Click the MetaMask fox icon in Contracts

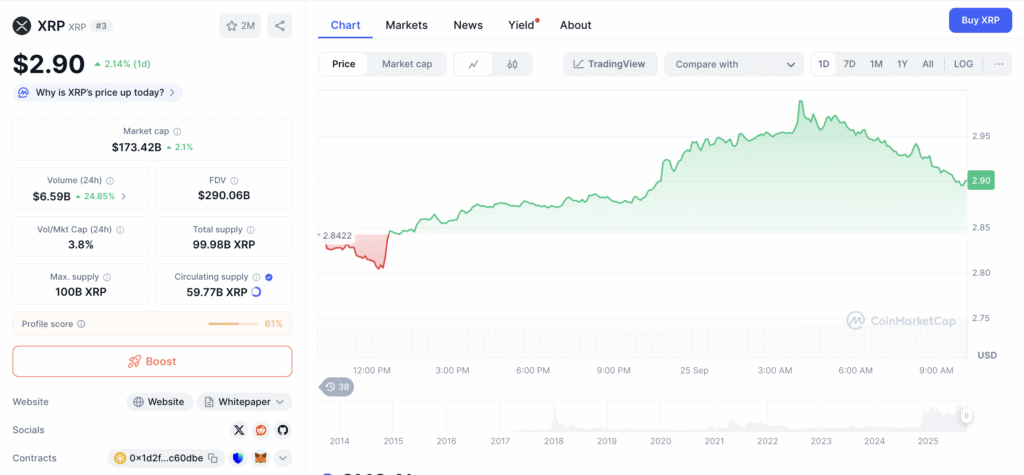tap(260, 458)
